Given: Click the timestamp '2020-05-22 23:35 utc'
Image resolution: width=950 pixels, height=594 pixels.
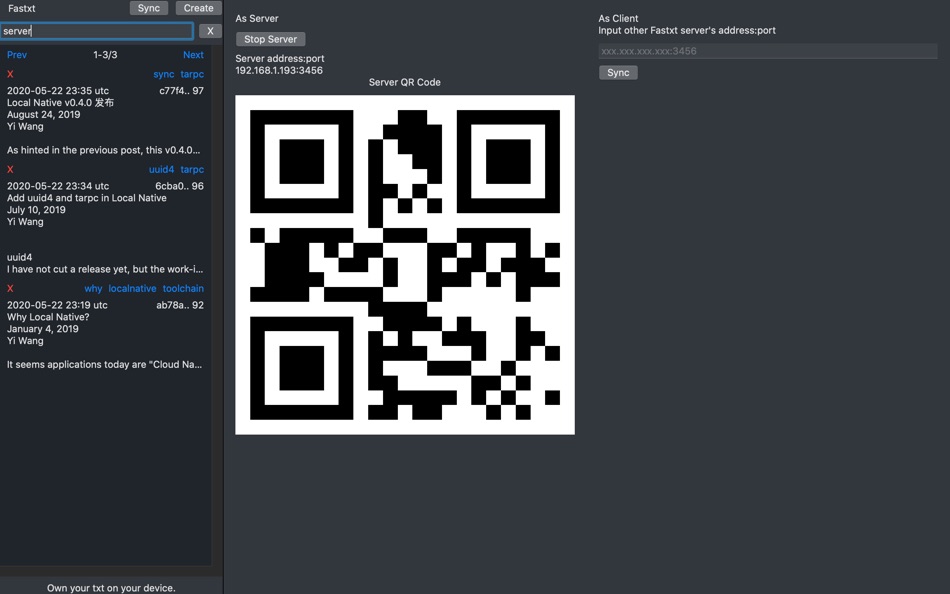Looking at the screenshot, I should [x=58, y=91].
